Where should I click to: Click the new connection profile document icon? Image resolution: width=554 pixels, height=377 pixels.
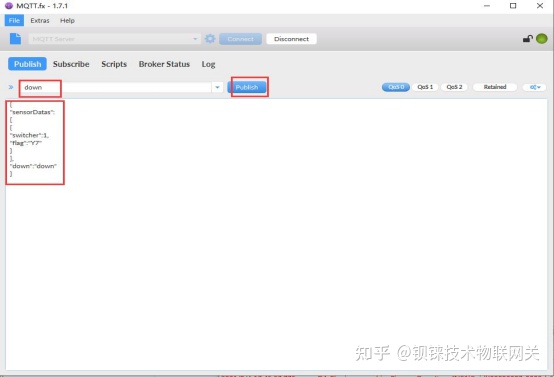coord(15,39)
